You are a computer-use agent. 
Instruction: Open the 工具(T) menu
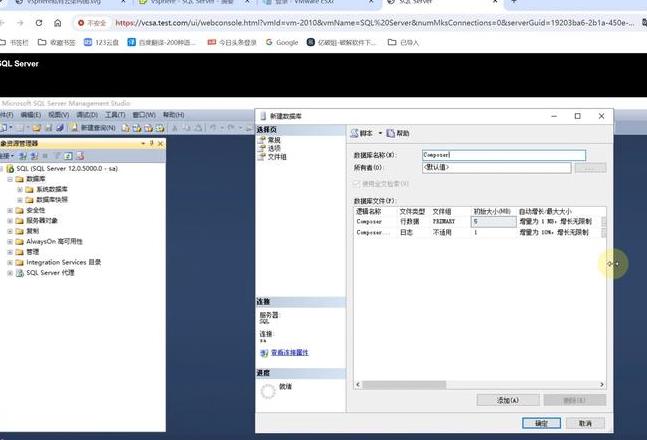point(115,115)
